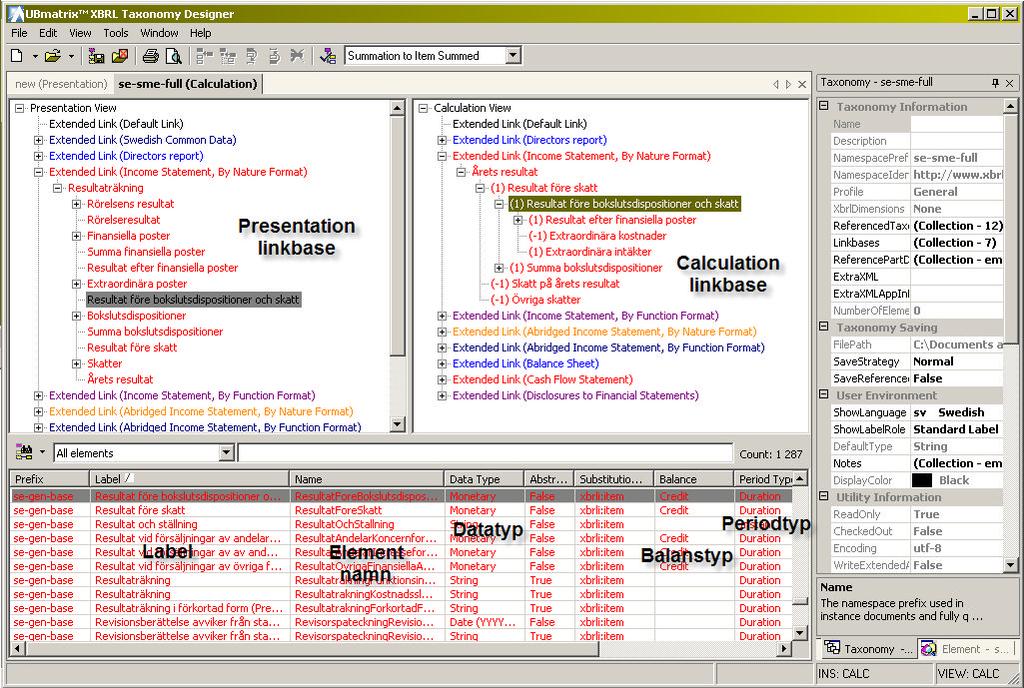Image resolution: width=1024 pixels, height=688 pixels.
Task: Click Linkbases (Collection - 7) property value
Action: click(957, 242)
